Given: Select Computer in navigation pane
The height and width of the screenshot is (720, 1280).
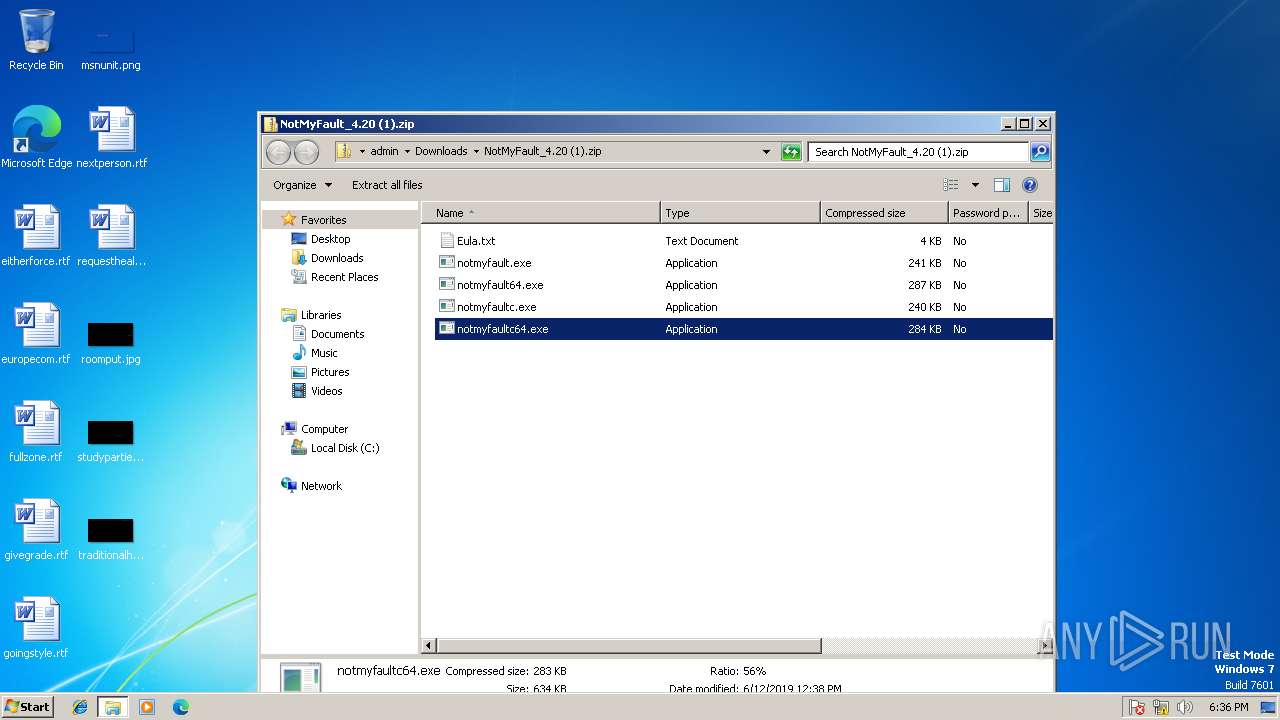Looking at the screenshot, I should (324, 429).
